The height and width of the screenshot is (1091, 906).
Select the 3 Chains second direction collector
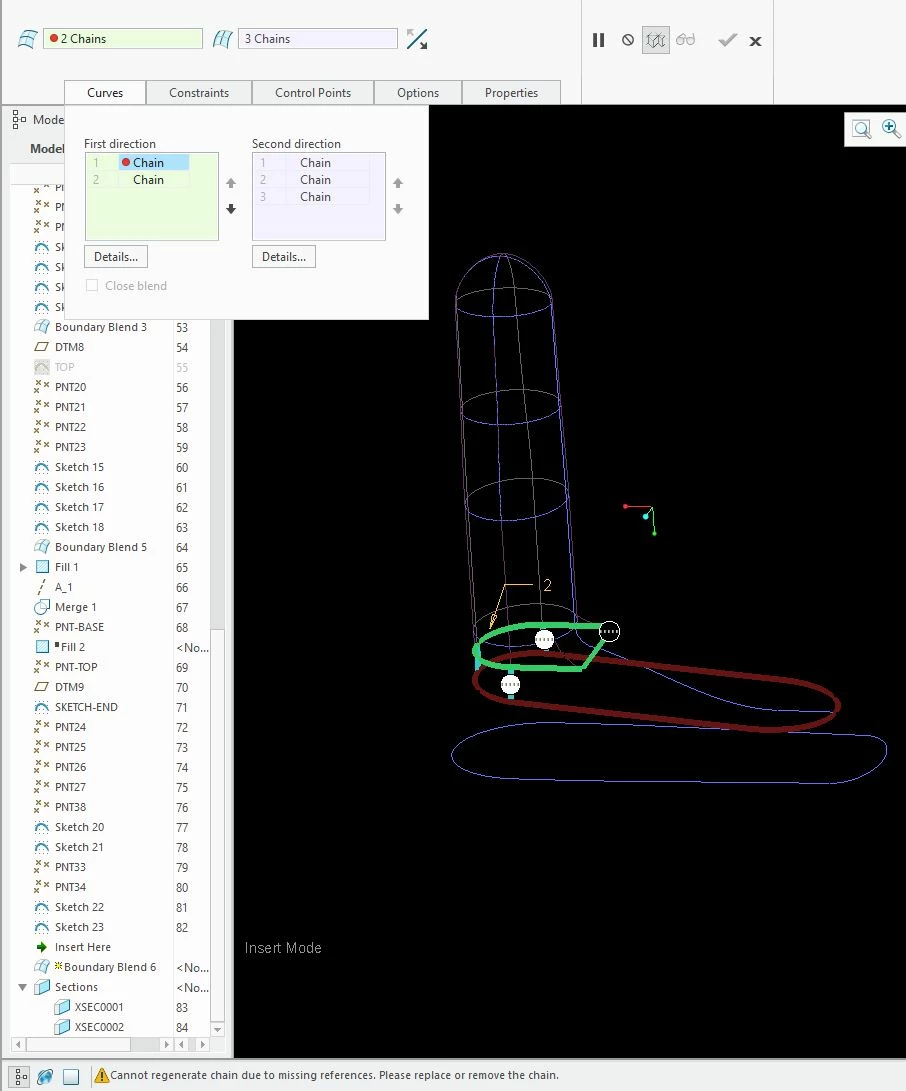[318, 39]
